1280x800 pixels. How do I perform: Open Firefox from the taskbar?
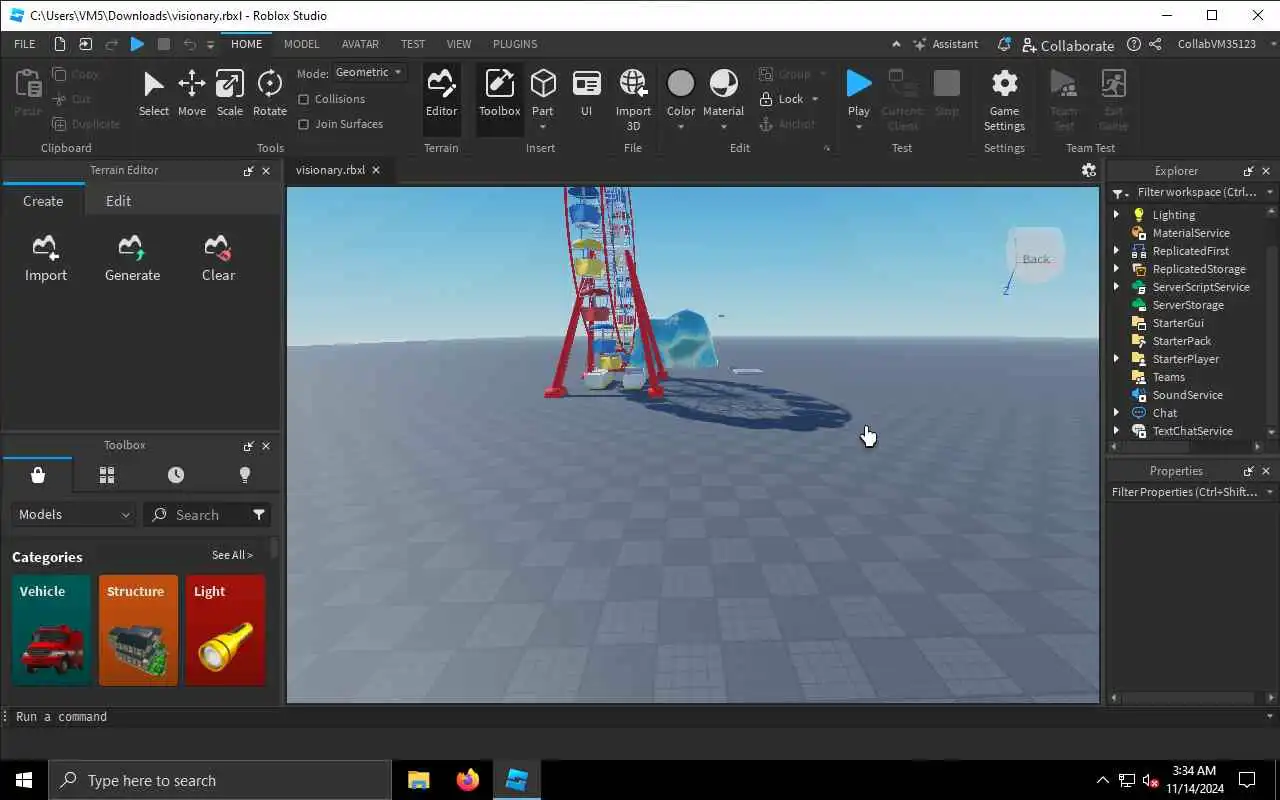tap(467, 780)
